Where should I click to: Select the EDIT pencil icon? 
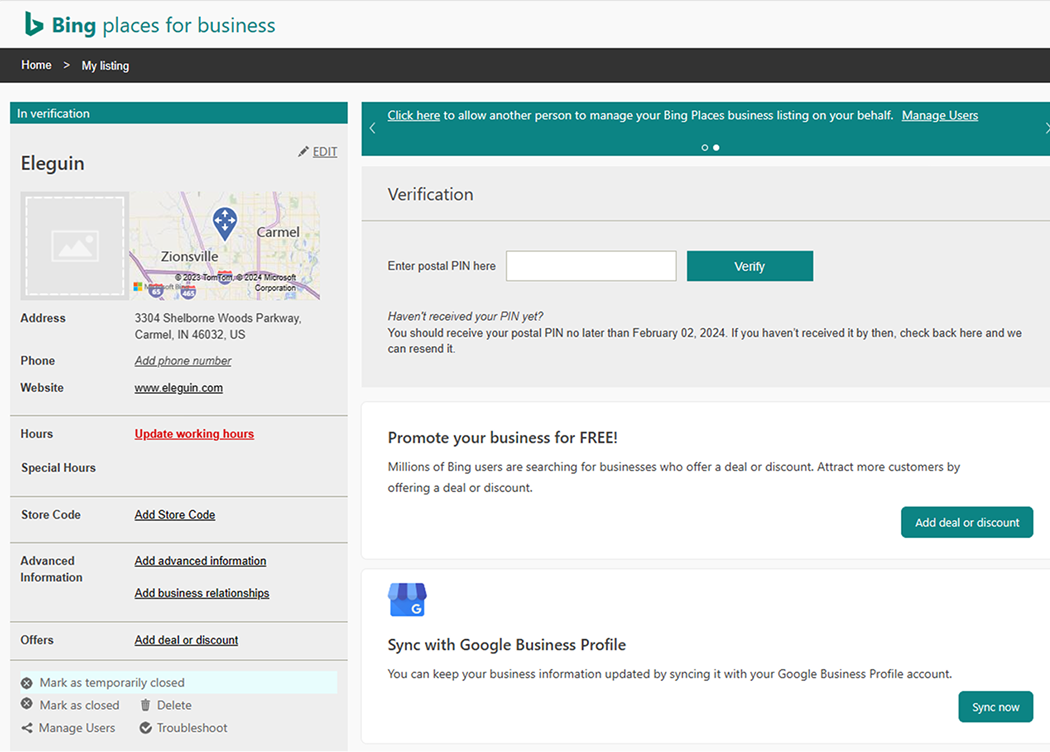click(x=304, y=151)
